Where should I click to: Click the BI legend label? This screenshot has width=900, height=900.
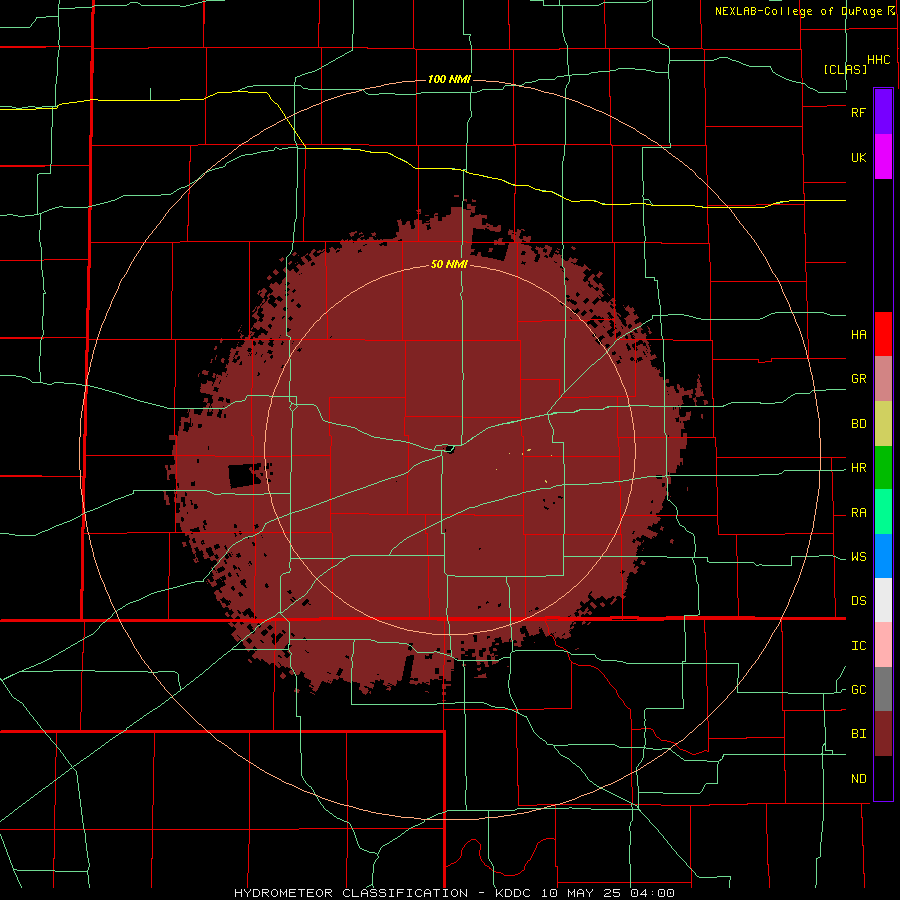(x=858, y=734)
